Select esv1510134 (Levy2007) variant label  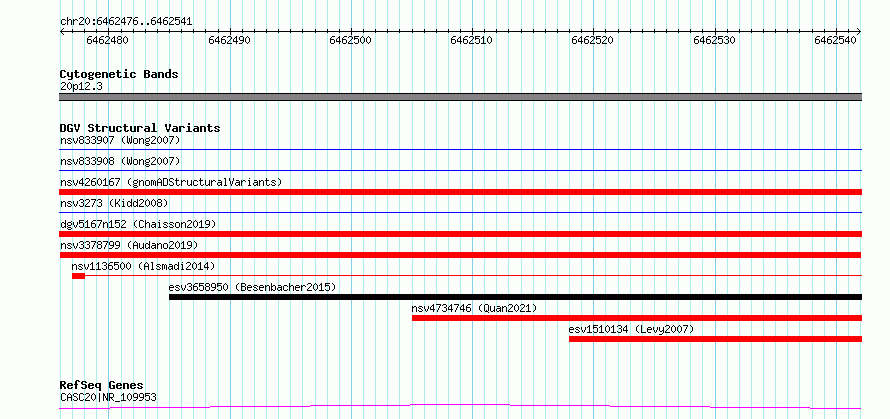click(631, 329)
